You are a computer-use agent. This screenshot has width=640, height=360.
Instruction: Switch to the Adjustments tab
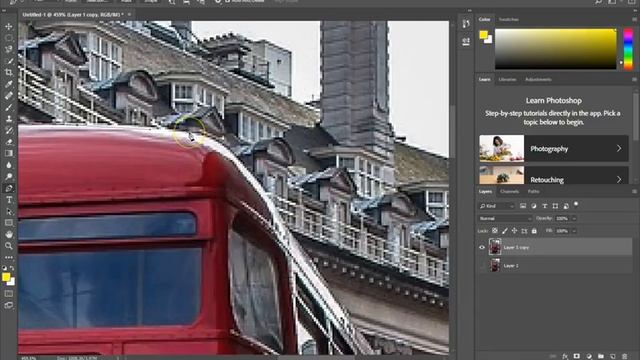point(538,80)
